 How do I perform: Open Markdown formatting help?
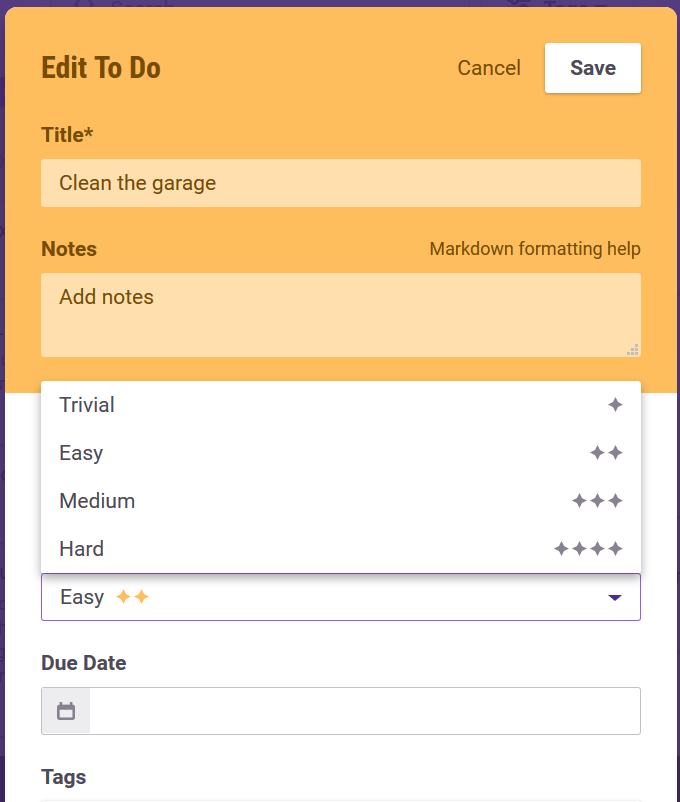click(535, 249)
